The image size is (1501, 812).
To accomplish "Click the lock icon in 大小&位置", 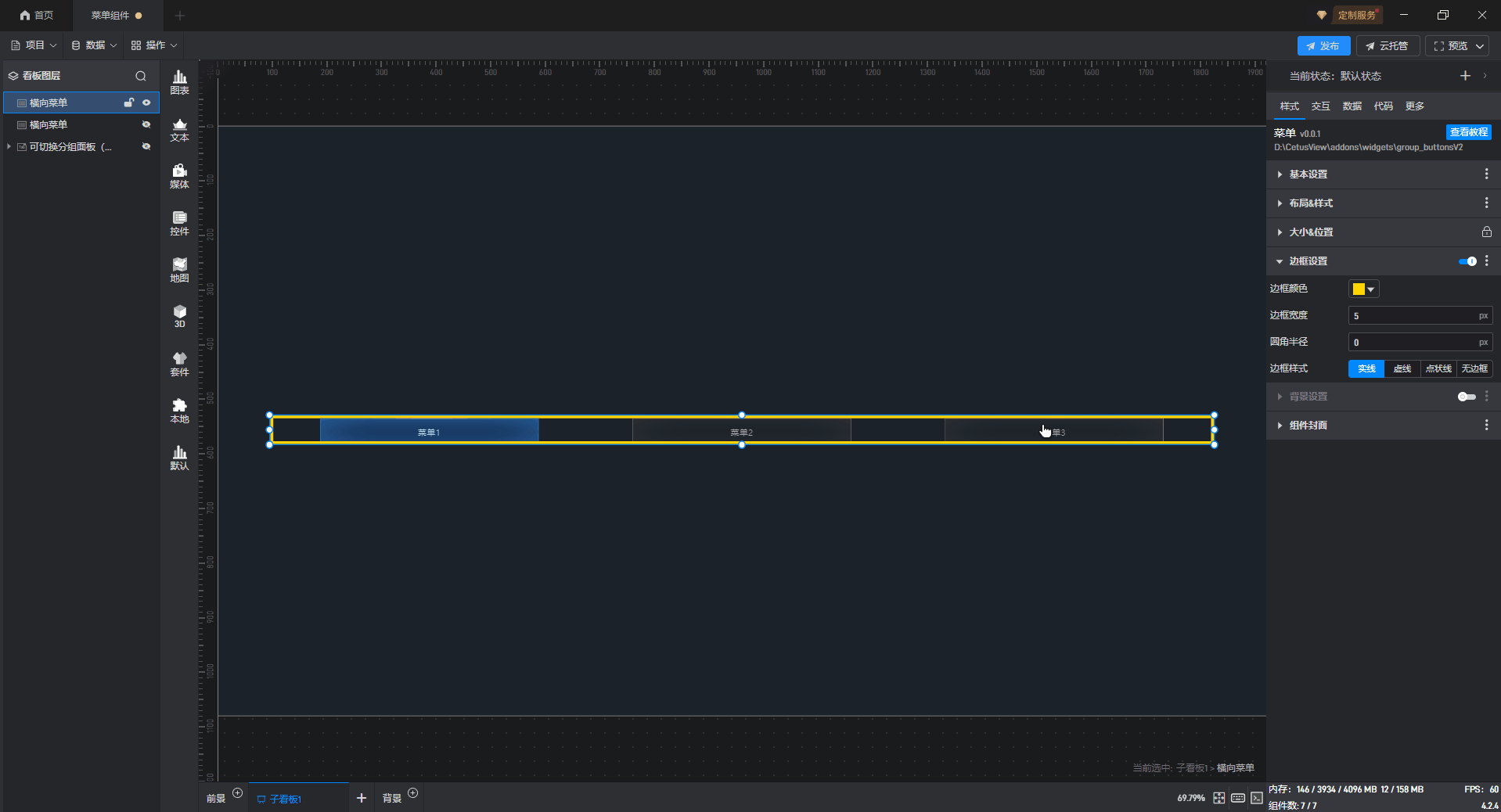I will [1486, 232].
